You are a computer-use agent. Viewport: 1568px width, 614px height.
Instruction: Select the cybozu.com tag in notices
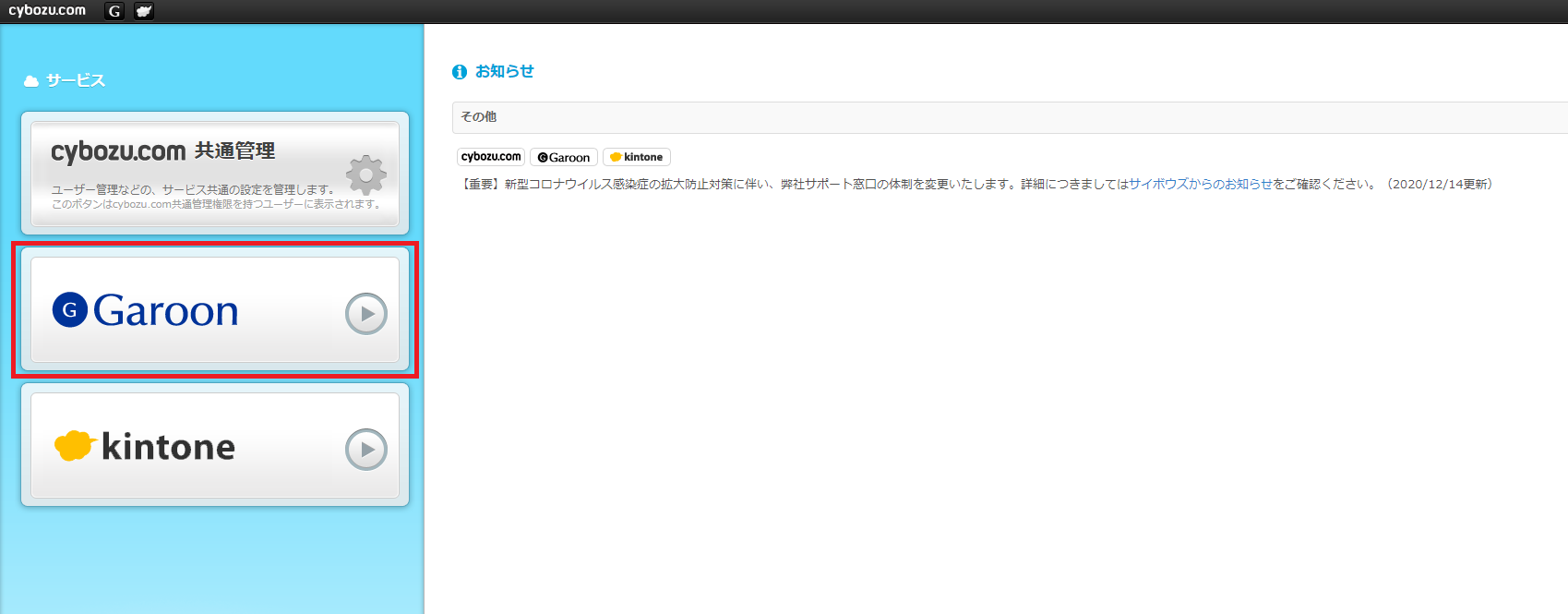(491, 157)
